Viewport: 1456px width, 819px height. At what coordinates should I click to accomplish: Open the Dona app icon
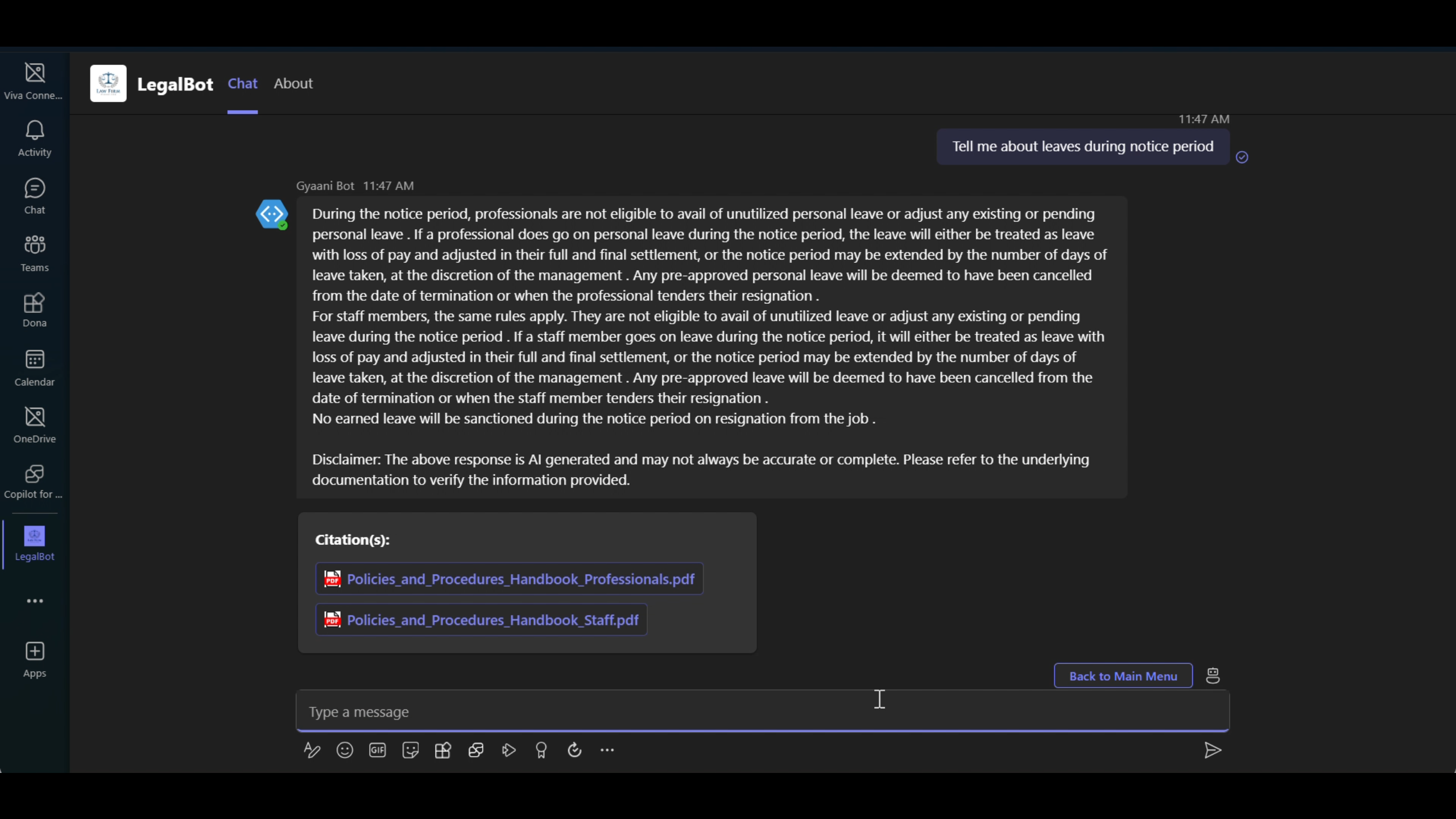34,310
